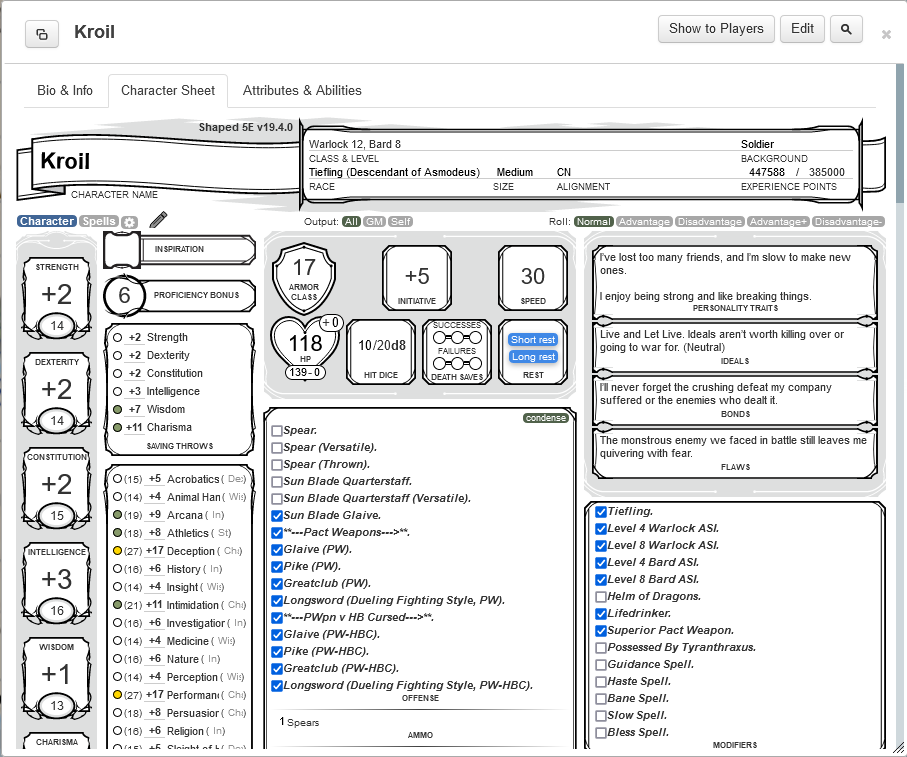This screenshot has height=757, width=907.
Task: Click the Spears ammo entry
Action: pos(303,722)
